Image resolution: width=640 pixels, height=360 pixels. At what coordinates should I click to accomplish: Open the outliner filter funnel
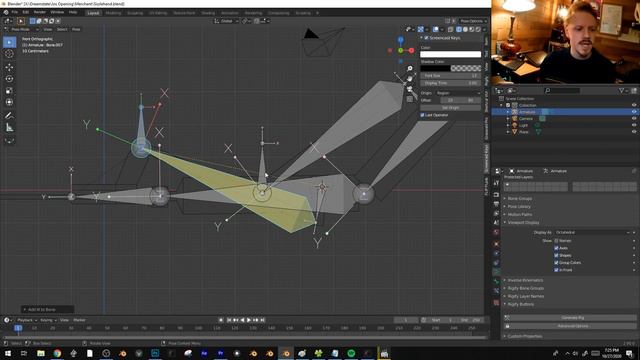pyautogui.click(x=621, y=91)
